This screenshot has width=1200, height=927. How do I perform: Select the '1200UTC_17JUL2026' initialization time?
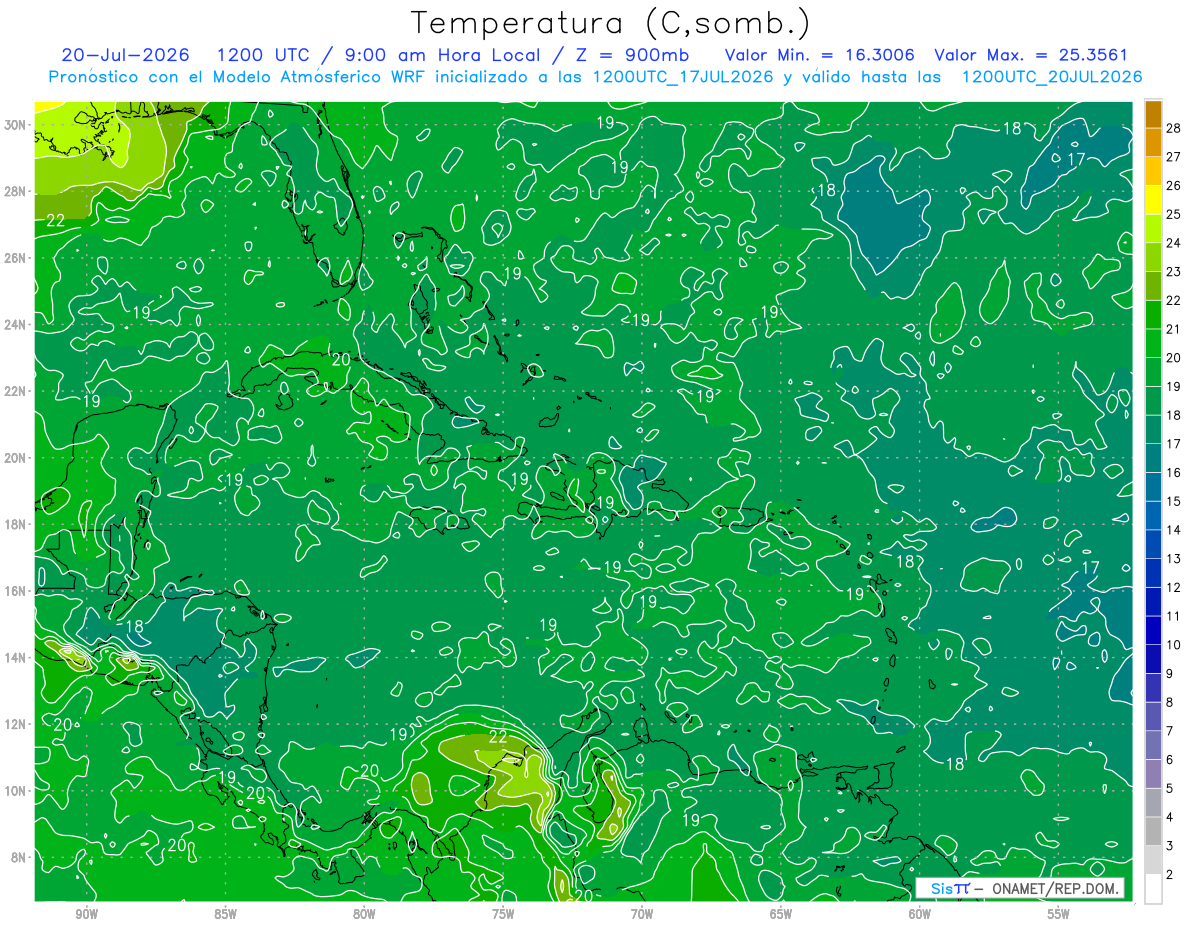coord(682,77)
